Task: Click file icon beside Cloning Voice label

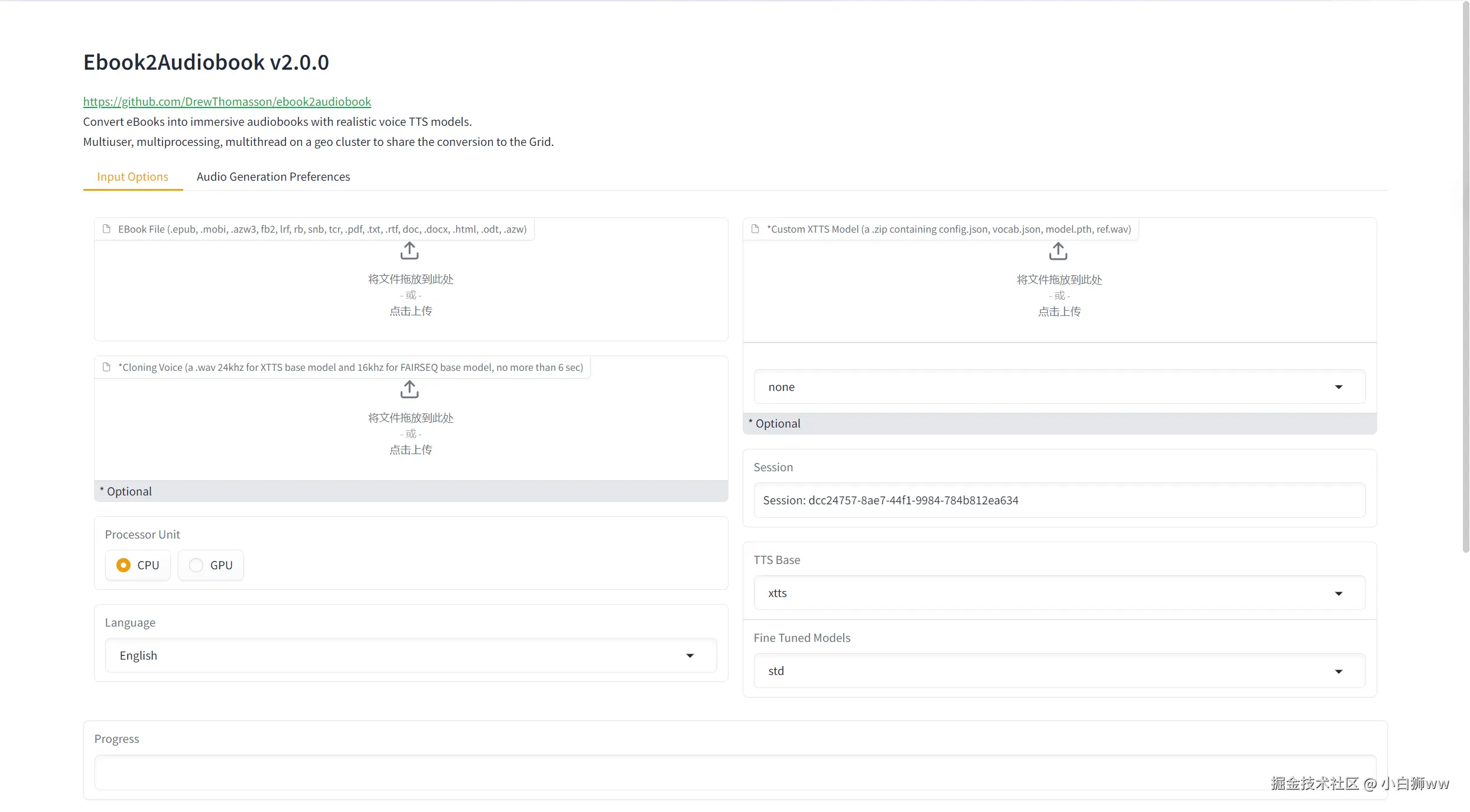Action: 107,367
